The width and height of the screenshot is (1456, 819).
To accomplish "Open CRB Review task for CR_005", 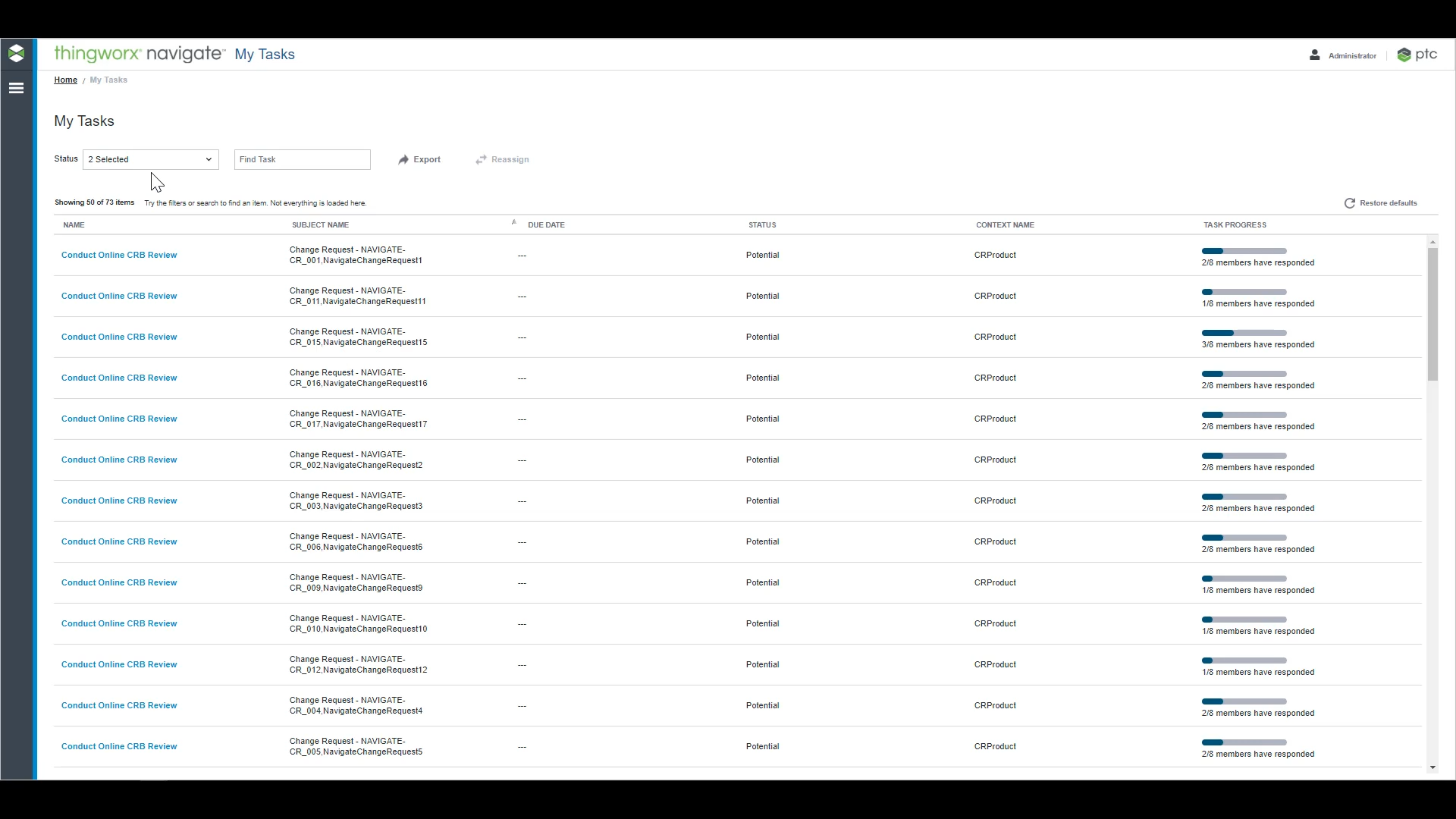I will tap(119, 747).
